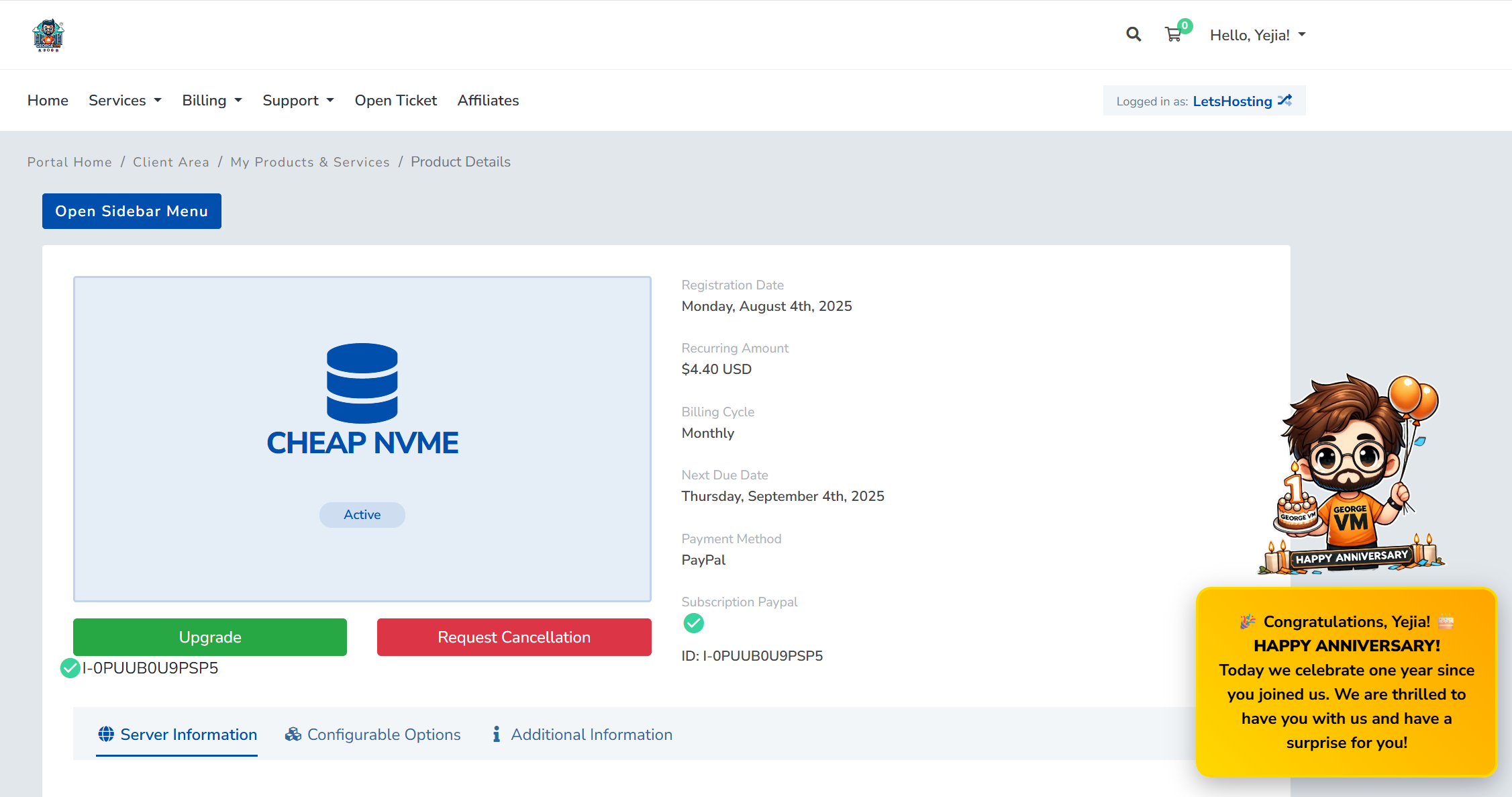Click the green checkmark under Subscription Paypal
The width and height of the screenshot is (1512, 797).
(693, 623)
